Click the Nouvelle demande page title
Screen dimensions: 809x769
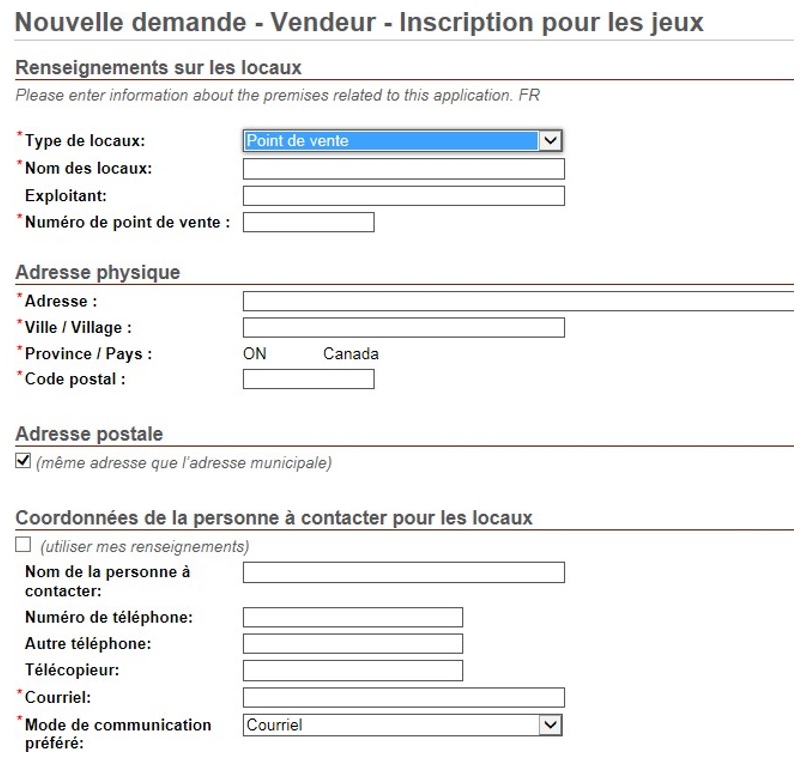pos(359,22)
